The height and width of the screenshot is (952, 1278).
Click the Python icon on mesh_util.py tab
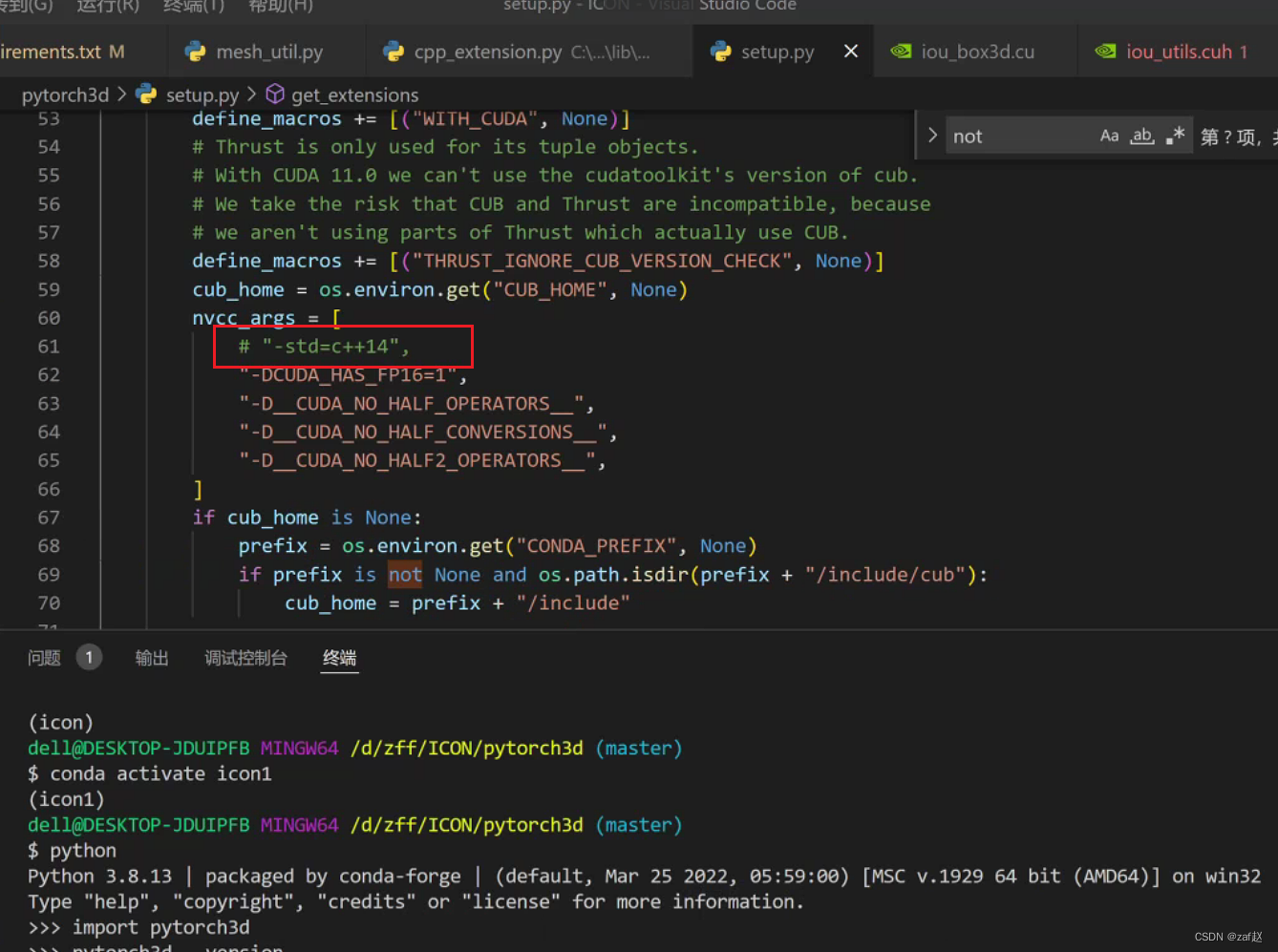[196, 52]
